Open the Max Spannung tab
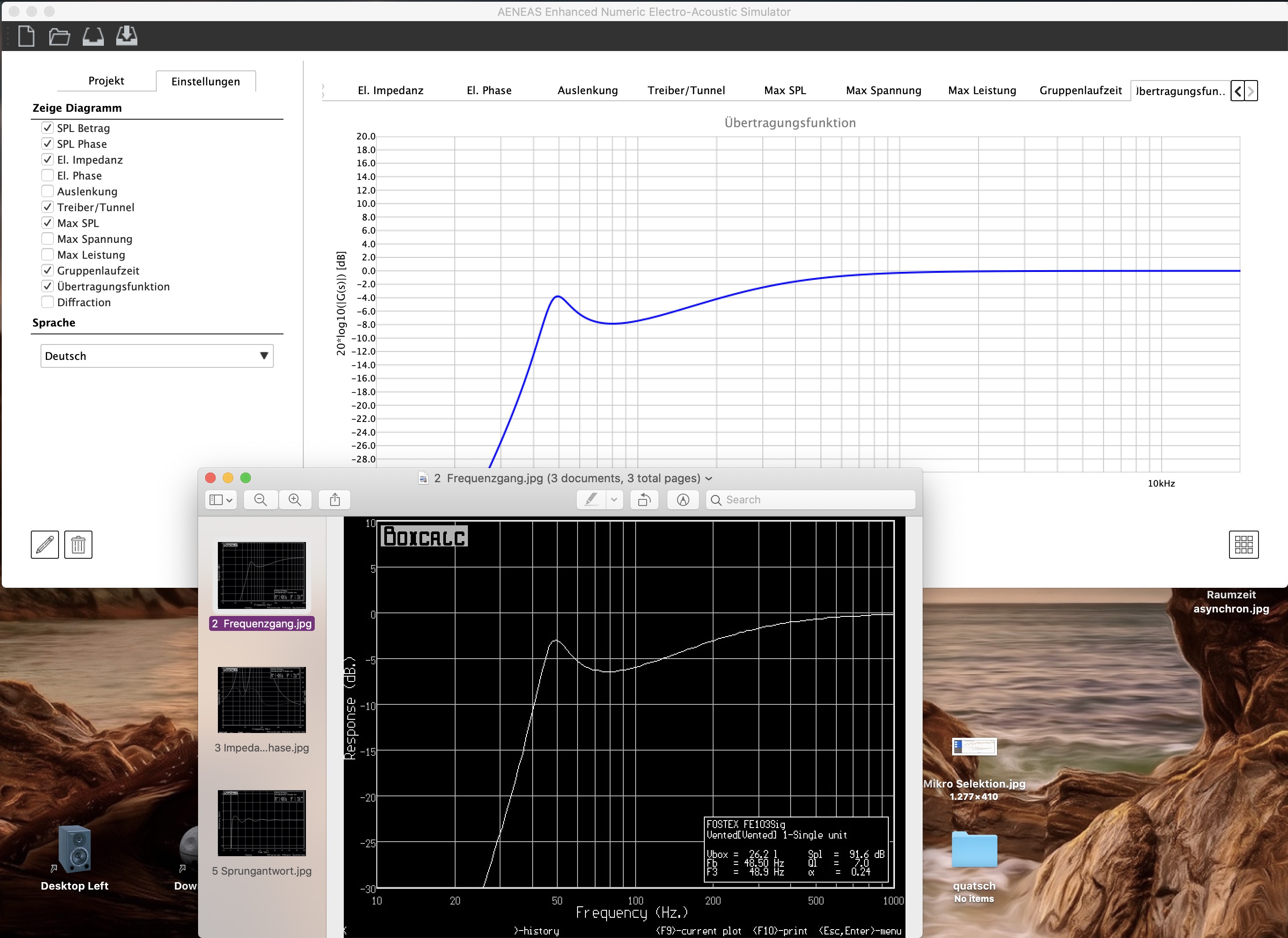The width and height of the screenshot is (1288, 938). tap(883, 90)
